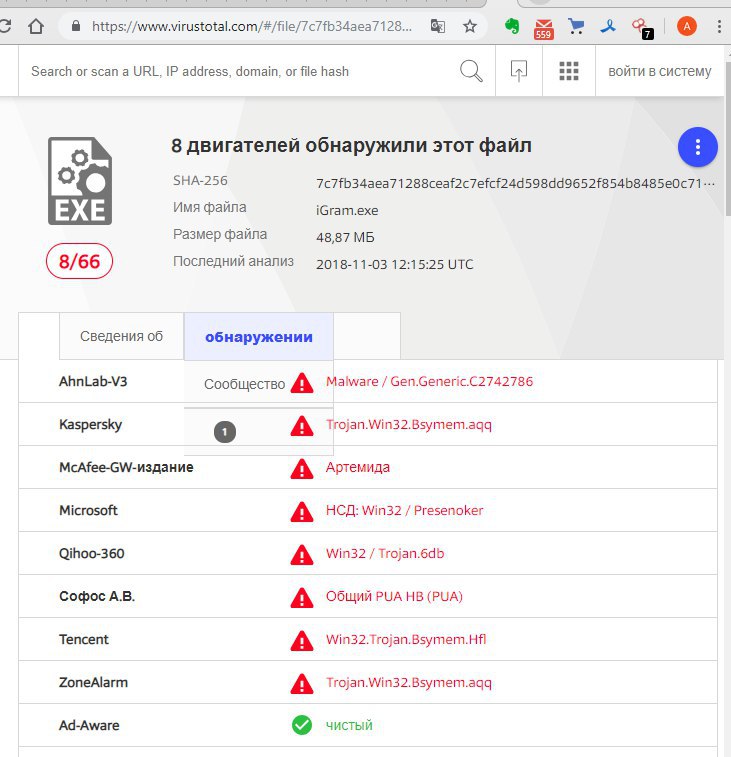
Task: Click the Общий PUA HB (PUA) result
Action: point(394,596)
